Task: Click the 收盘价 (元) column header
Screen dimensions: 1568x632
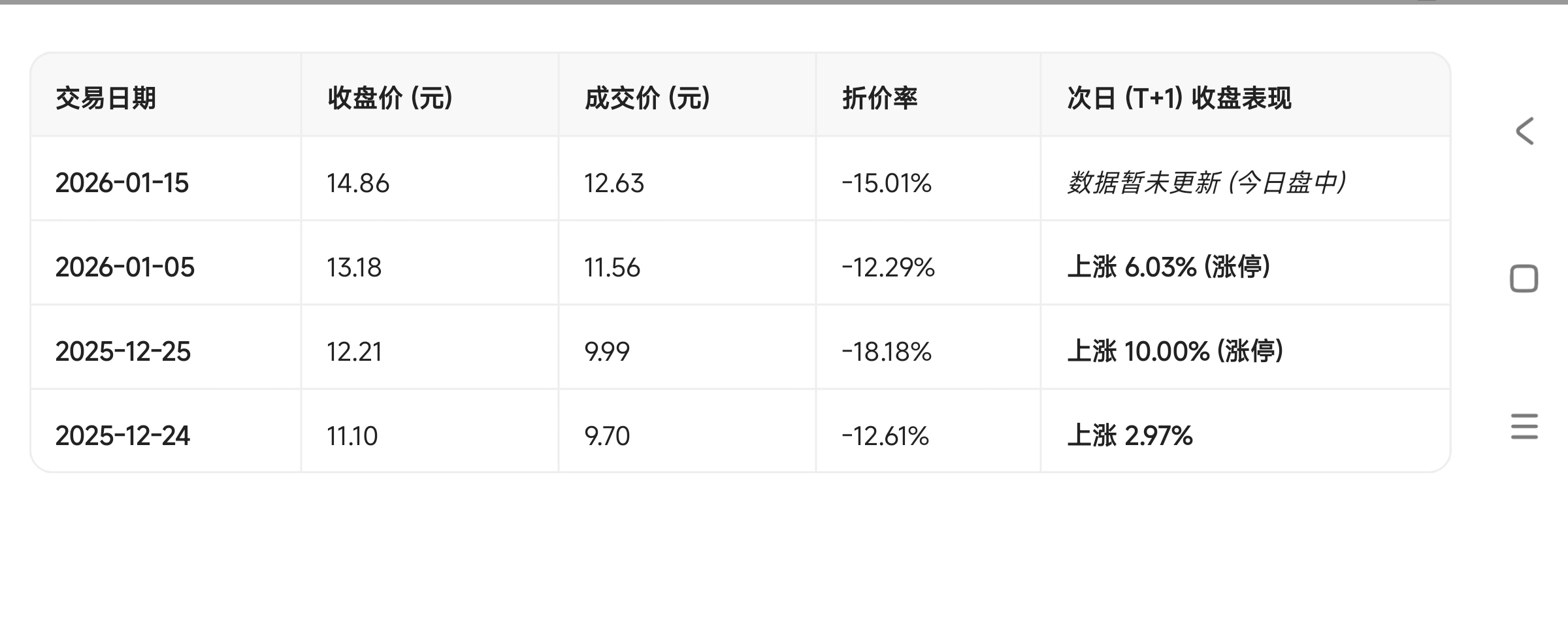Action: point(390,99)
